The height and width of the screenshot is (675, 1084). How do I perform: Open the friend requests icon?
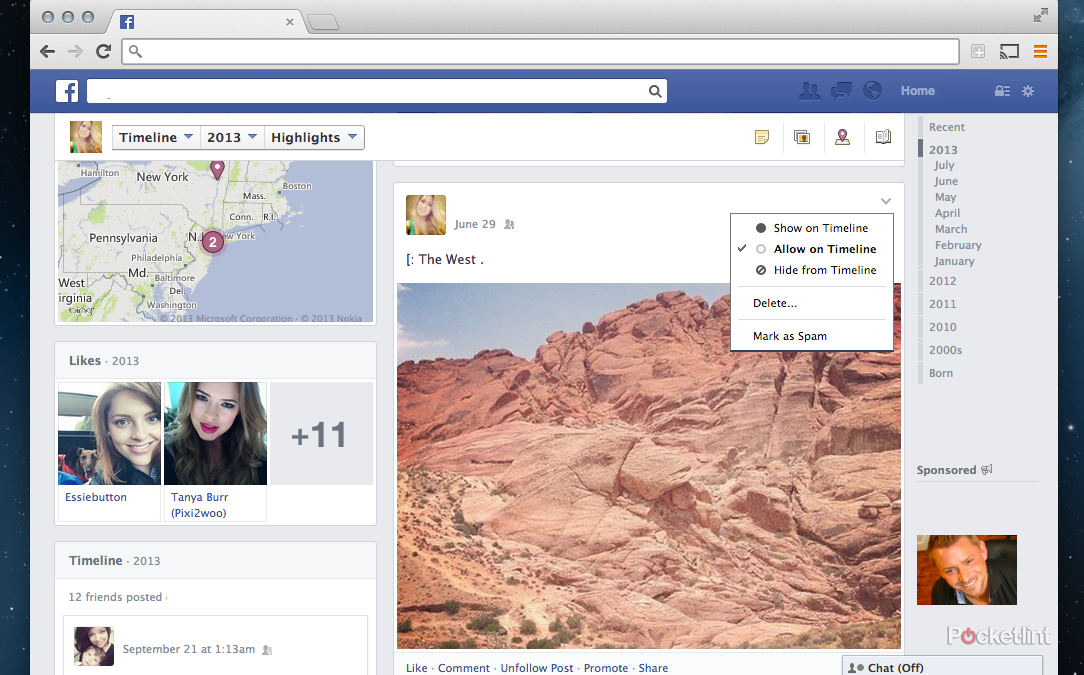pos(810,91)
